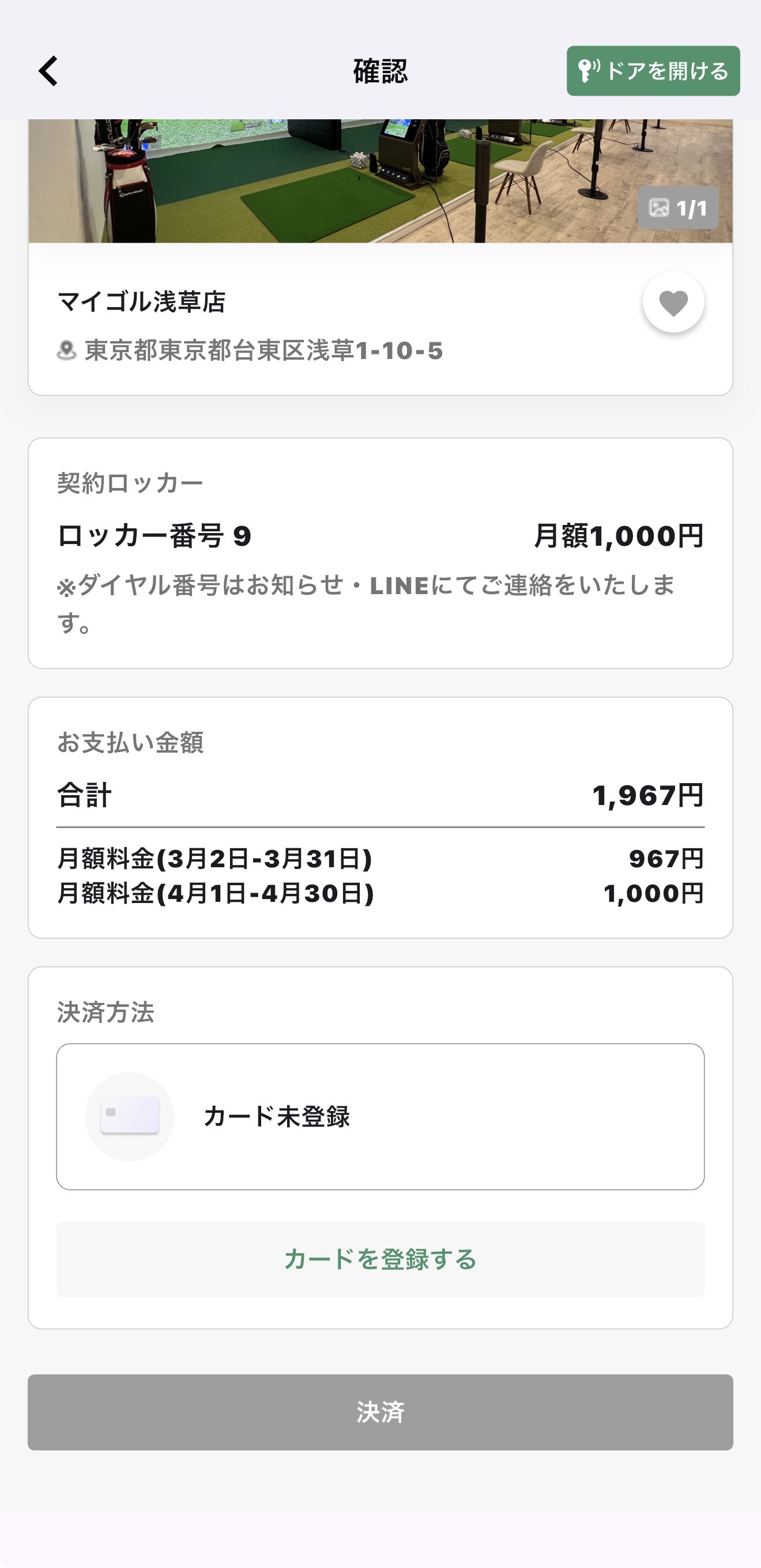The image size is (761, 1568).
Task: Tap the 確認 page title
Action: 380,71
